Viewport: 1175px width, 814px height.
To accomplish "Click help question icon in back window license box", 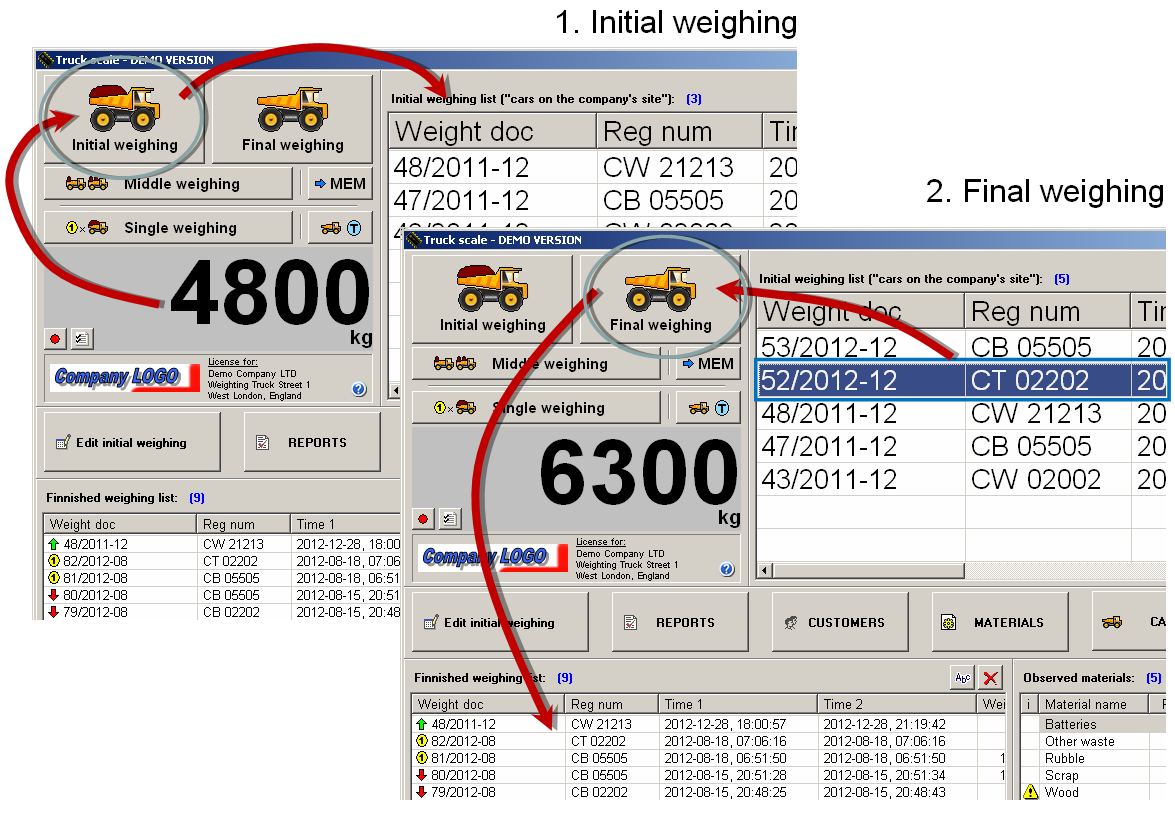I will click(x=359, y=389).
